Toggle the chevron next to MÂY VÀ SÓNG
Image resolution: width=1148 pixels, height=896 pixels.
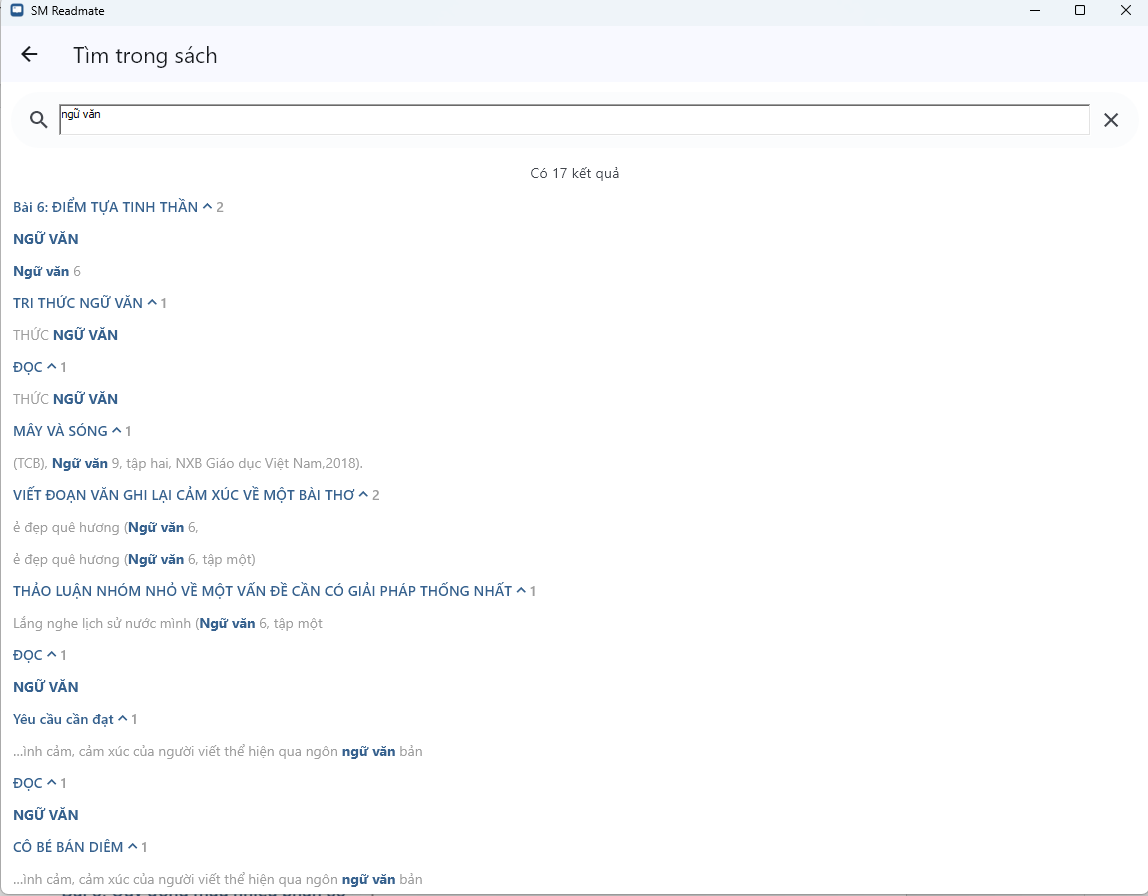point(116,431)
